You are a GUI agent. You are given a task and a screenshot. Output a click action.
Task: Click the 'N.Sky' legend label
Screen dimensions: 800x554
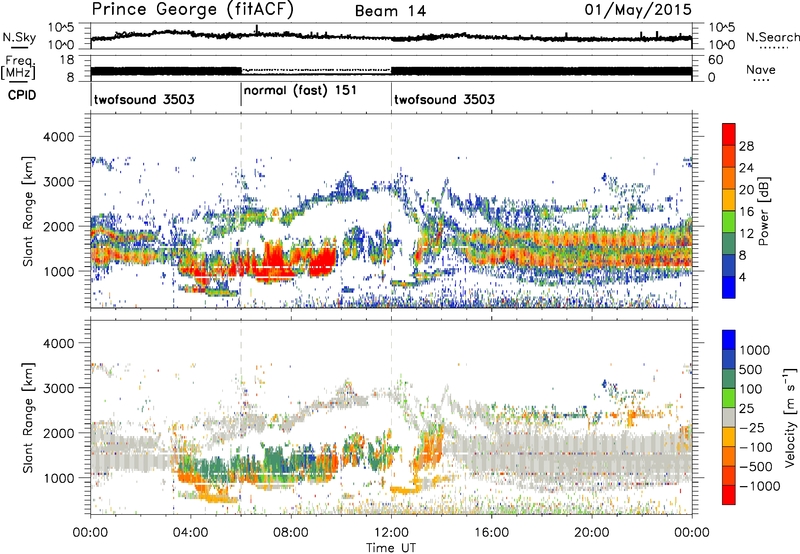pyautogui.click(x=19, y=37)
